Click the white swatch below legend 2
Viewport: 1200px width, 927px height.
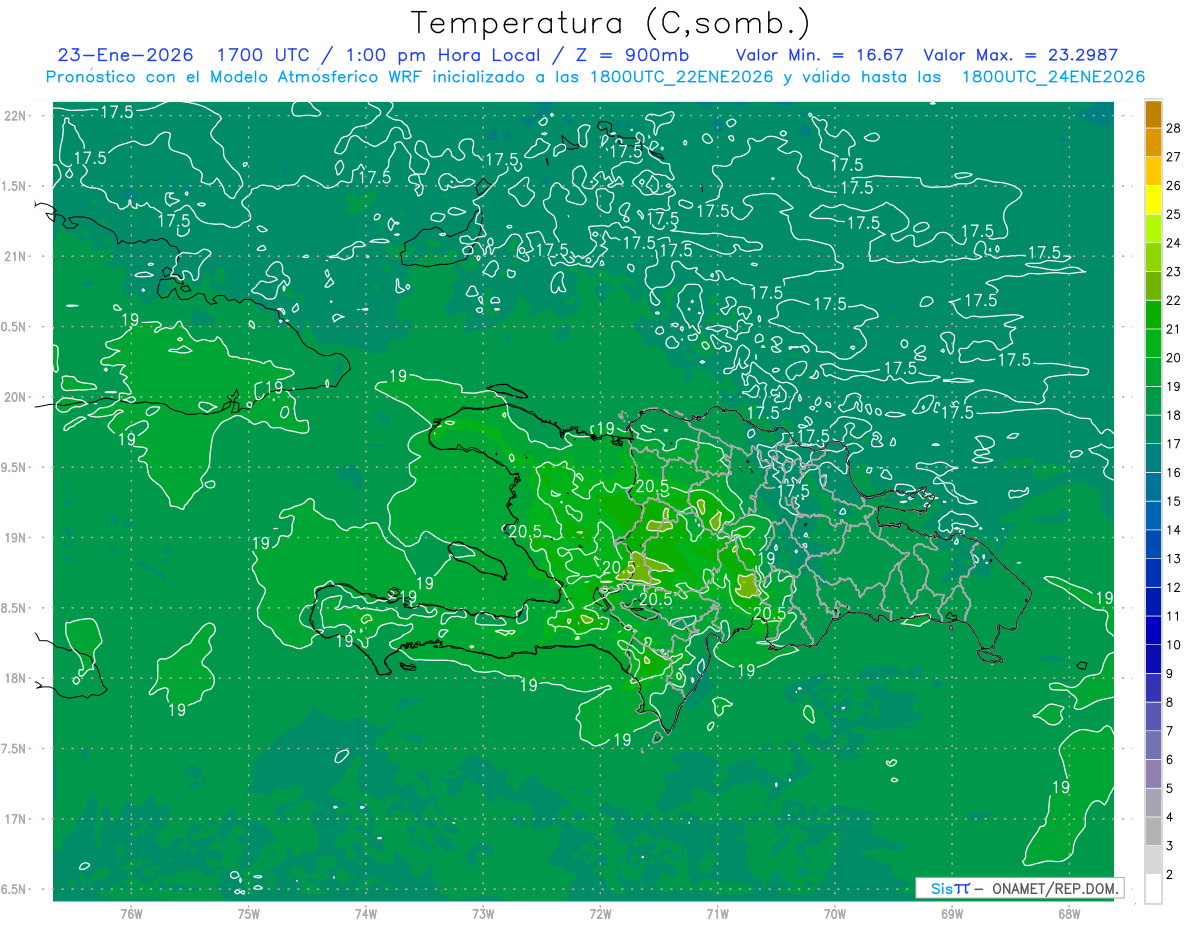pos(1153,889)
